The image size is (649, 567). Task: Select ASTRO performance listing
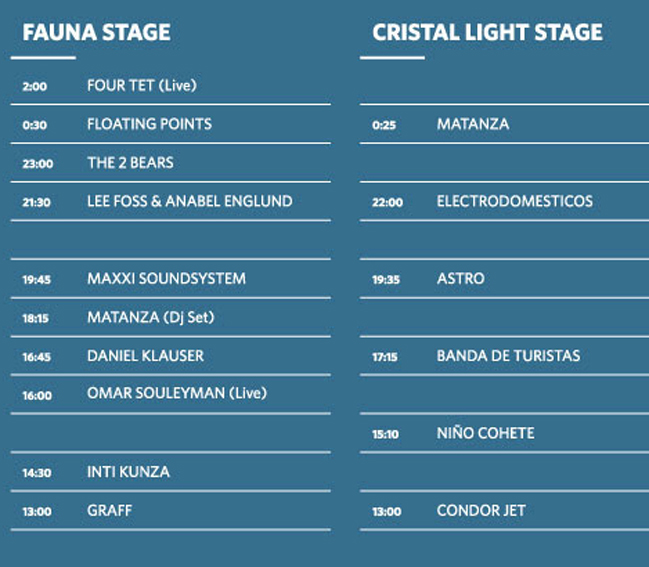click(x=460, y=278)
